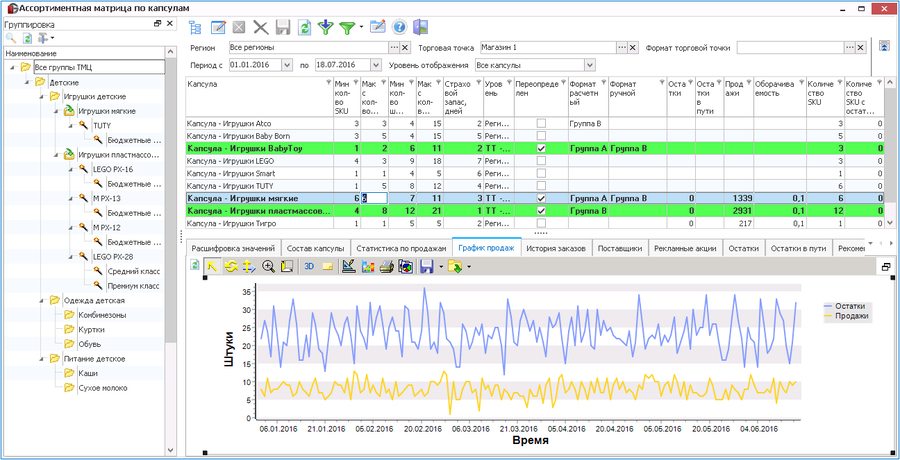Click the chart zoom magnifier icon
Image resolution: width=900 pixels, height=460 pixels.
pyautogui.click(x=268, y=266)
